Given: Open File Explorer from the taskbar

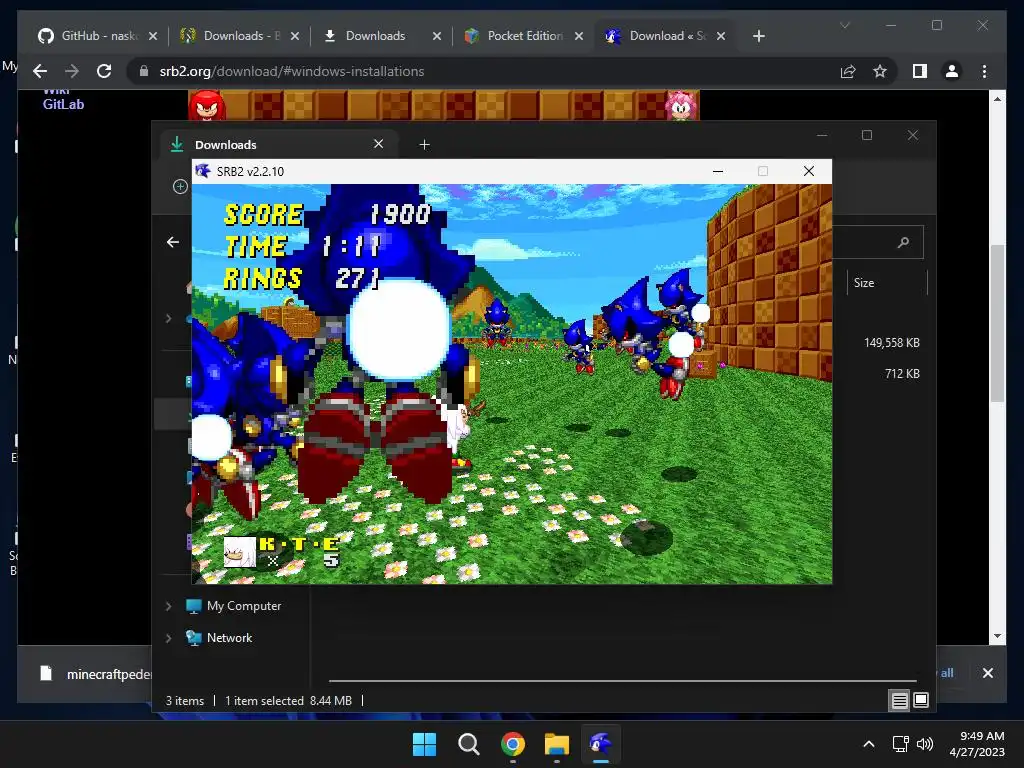Looking at the screenshot, I should coord(556,744).
